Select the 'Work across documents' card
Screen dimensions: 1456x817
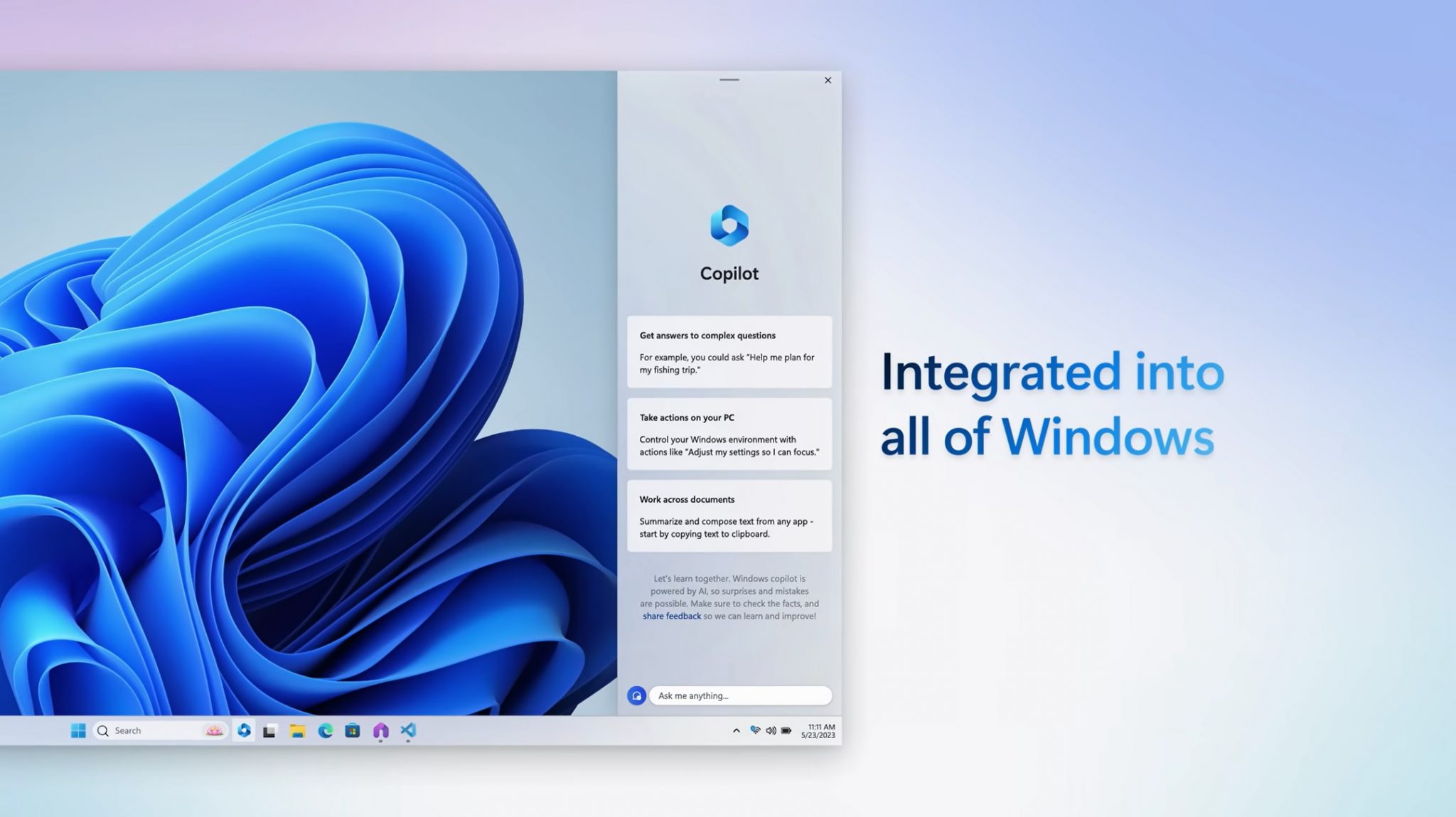coord(729,516)
